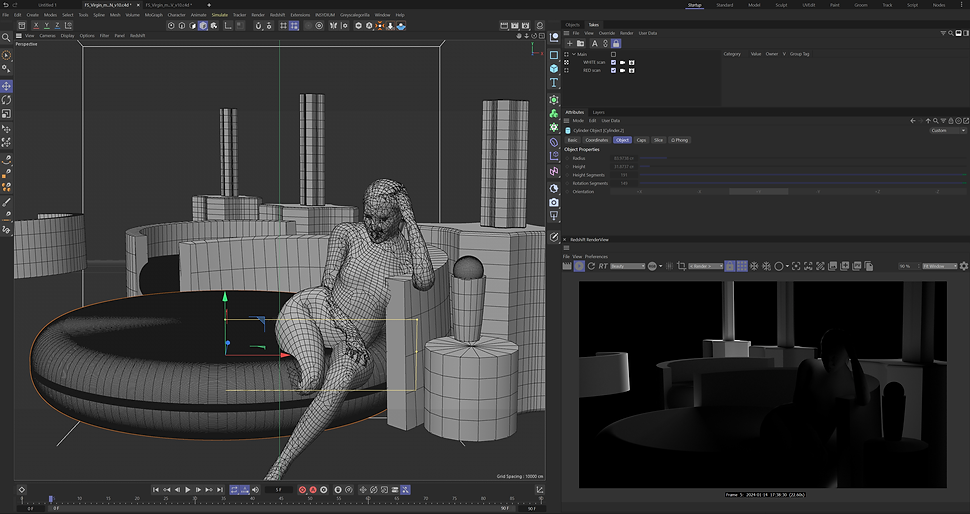Toggle checkbox for RED scan take
The height and width of the screenshot is (514, 970).
click(x=613, y=71)
